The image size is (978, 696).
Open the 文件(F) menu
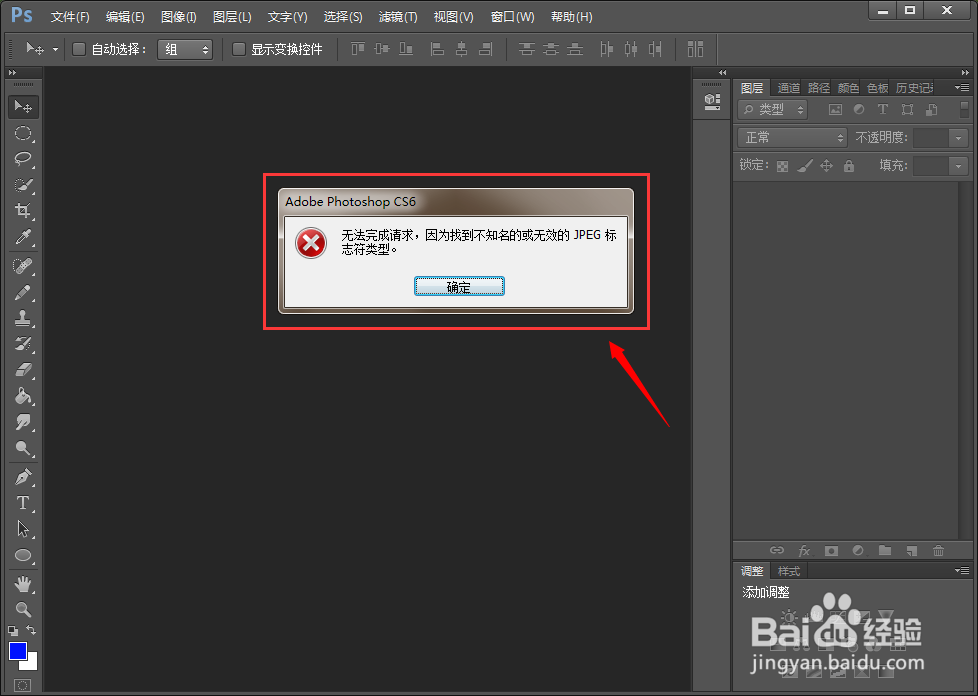[x=70, y=17]
